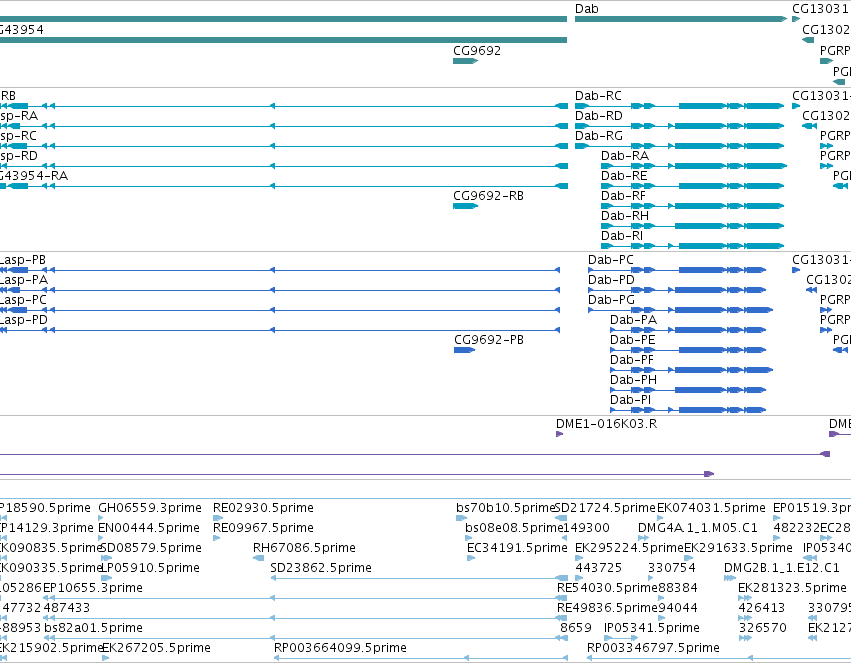
Task: Click CDS feature Dab-PE
Action: pos(632,340)
